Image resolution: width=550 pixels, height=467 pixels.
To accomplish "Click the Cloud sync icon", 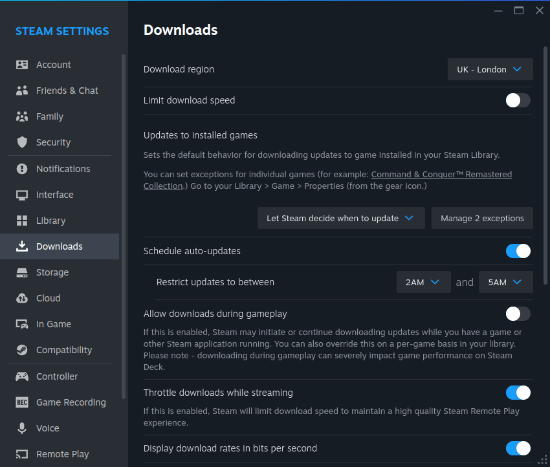I will coord(22,298).
